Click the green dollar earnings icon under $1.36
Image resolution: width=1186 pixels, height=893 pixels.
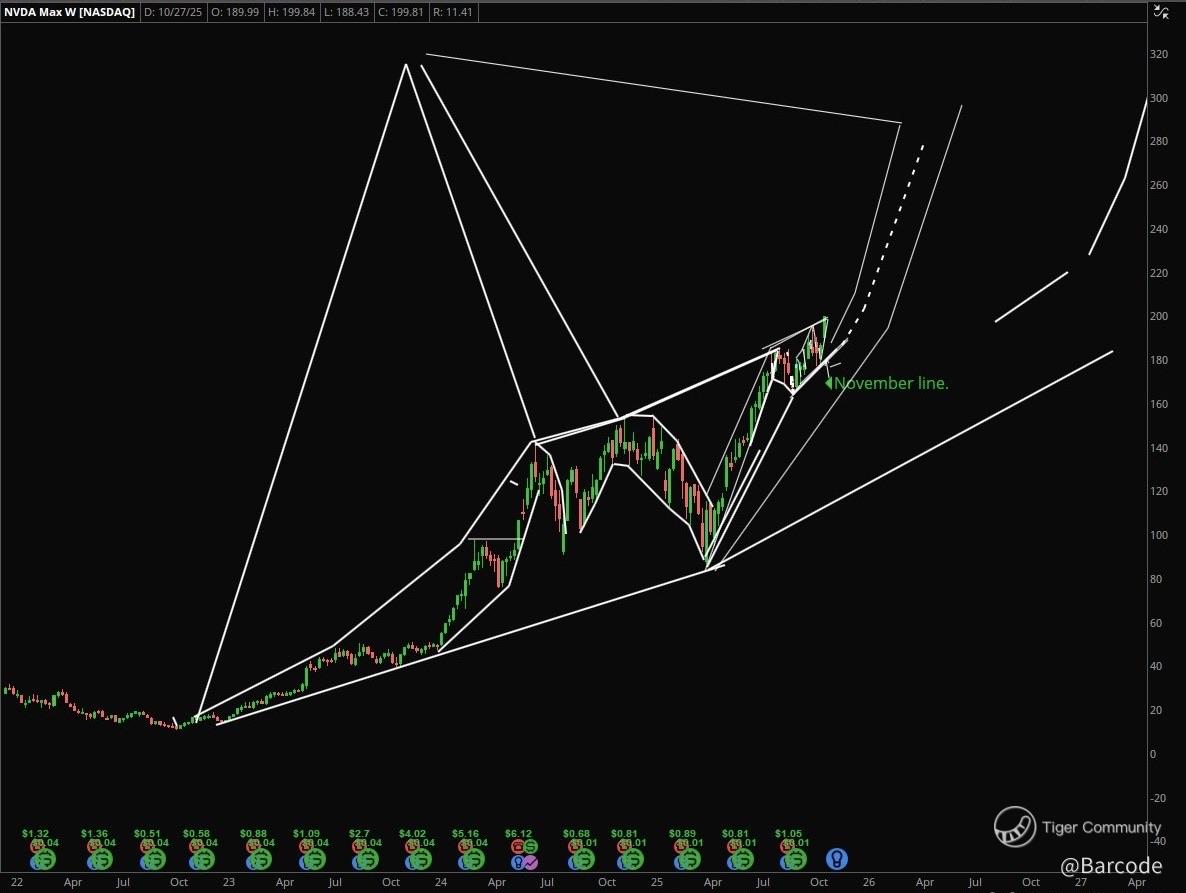point(101,860)
